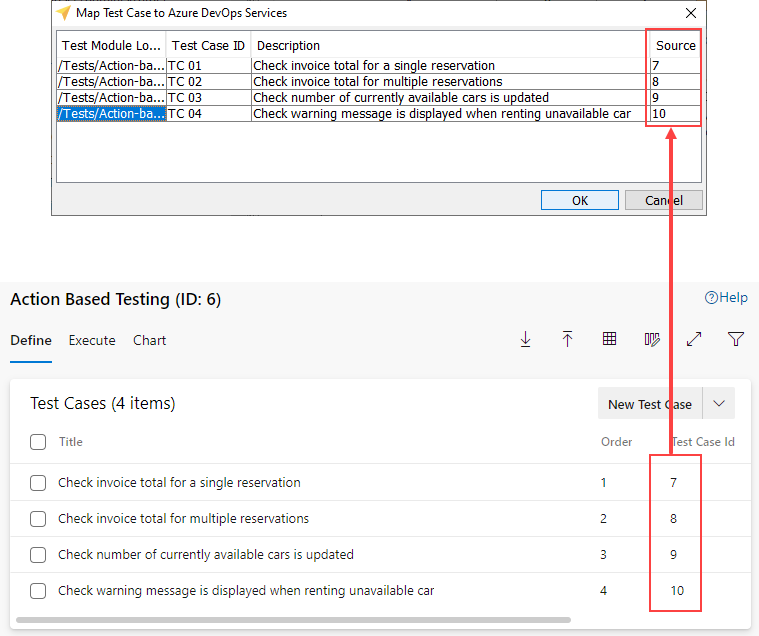Click Test Case Id 7 in the list
Image resolution: width=759 pixels, height=636 pixels.
(673, 483)
